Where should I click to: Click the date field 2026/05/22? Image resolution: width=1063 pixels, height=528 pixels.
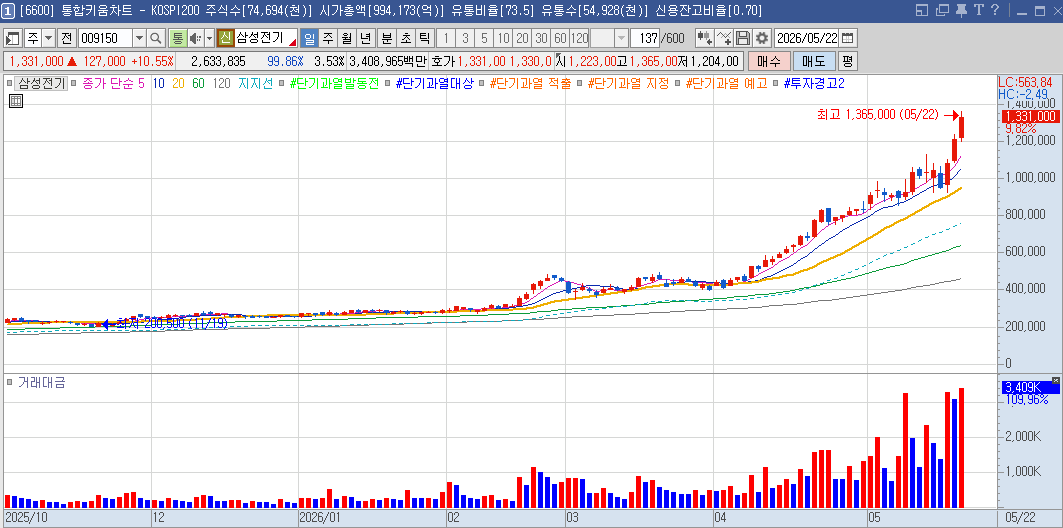coord(807,38)
